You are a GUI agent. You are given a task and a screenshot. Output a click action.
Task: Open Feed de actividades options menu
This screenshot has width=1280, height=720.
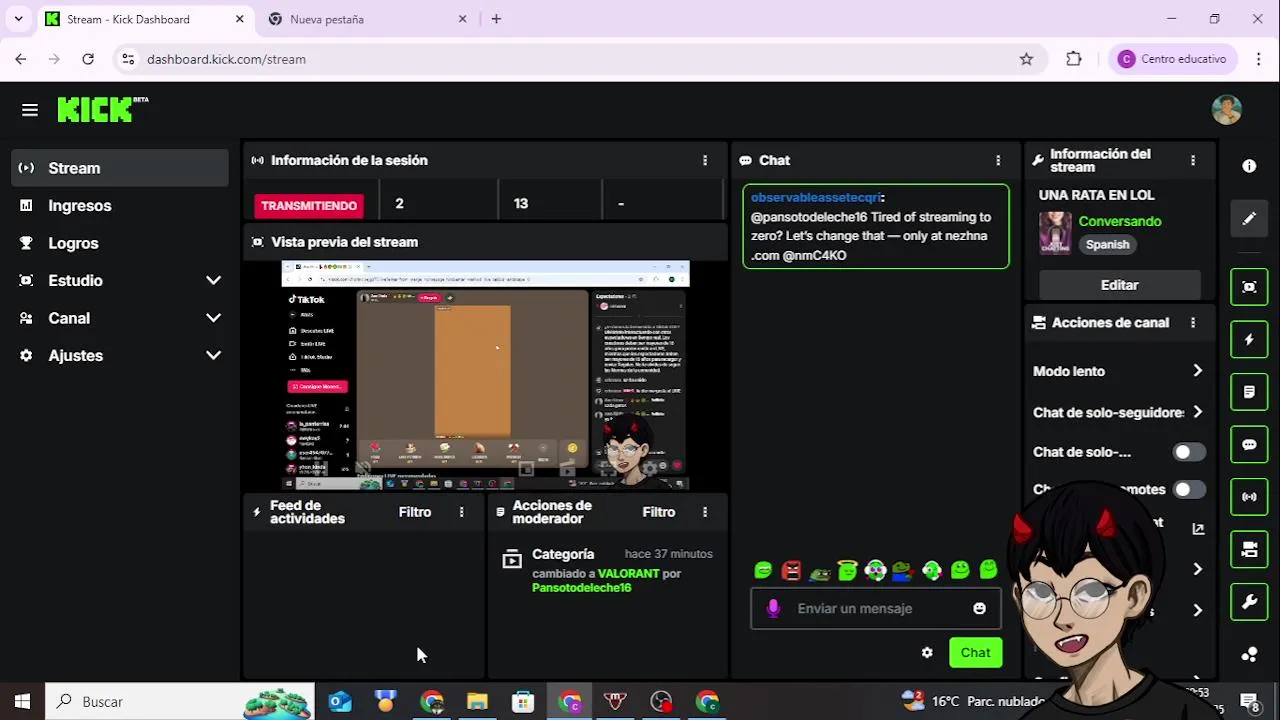(x=461, y=512)
